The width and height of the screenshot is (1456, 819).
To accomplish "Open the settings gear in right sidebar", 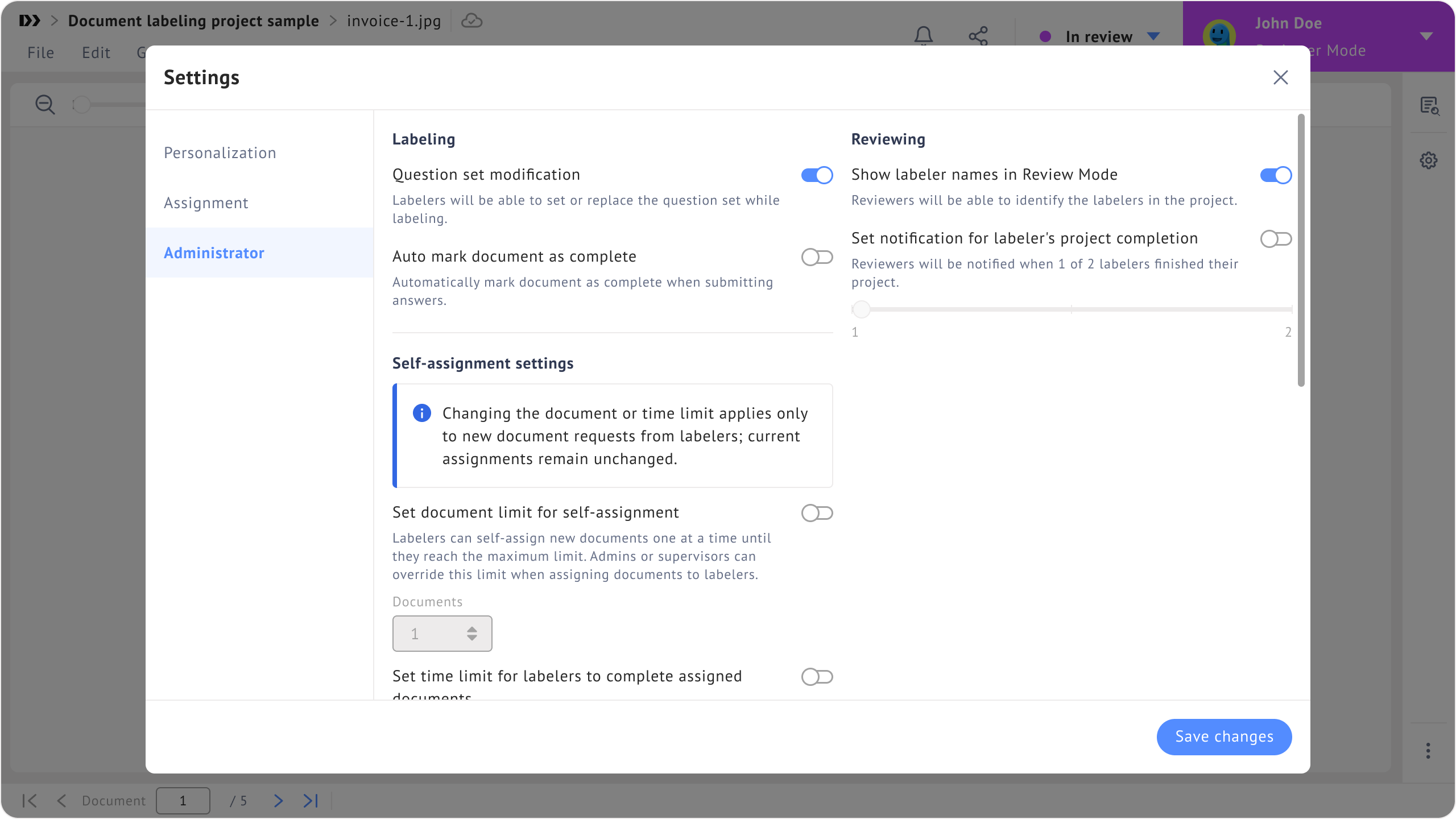I will point(1428,160).
